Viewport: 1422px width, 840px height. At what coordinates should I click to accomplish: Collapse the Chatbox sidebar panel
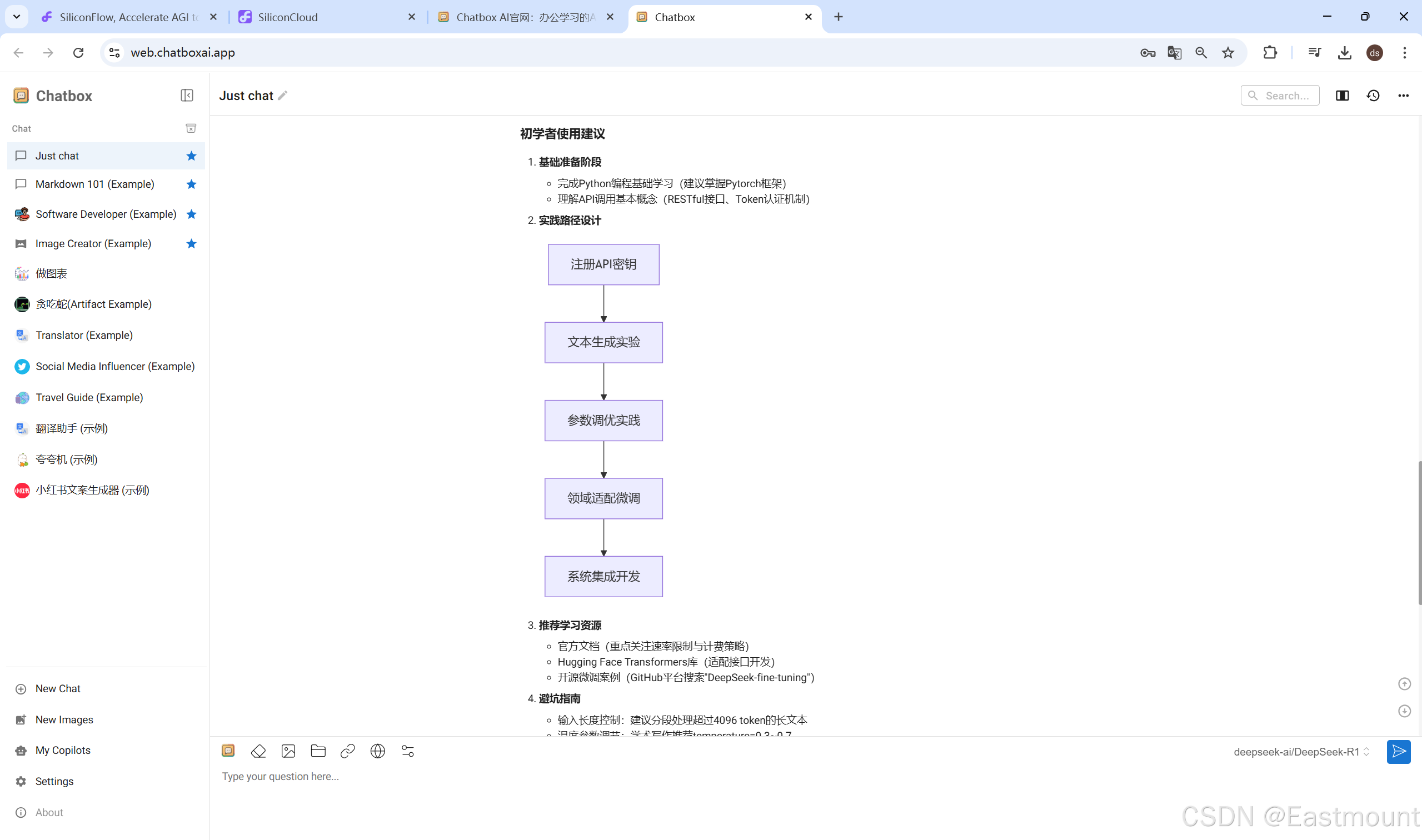(x=187, y=96)
